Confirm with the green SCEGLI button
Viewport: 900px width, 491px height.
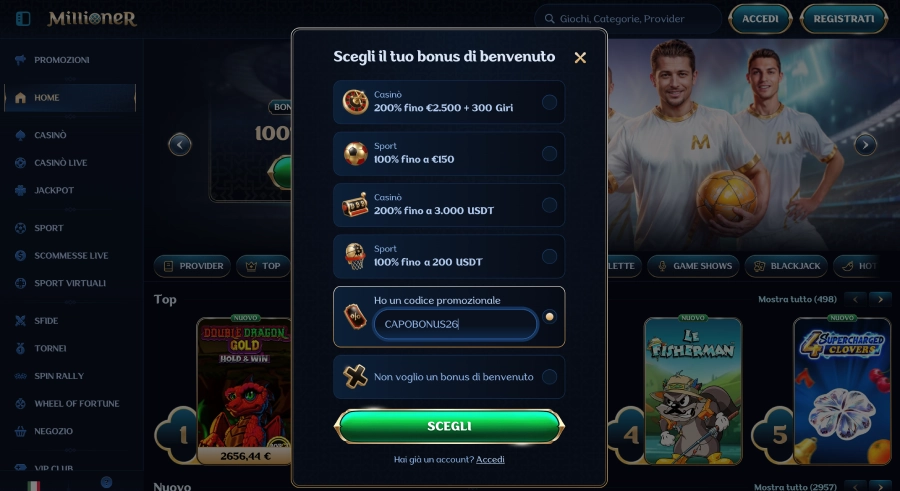[x=449, y=426]
